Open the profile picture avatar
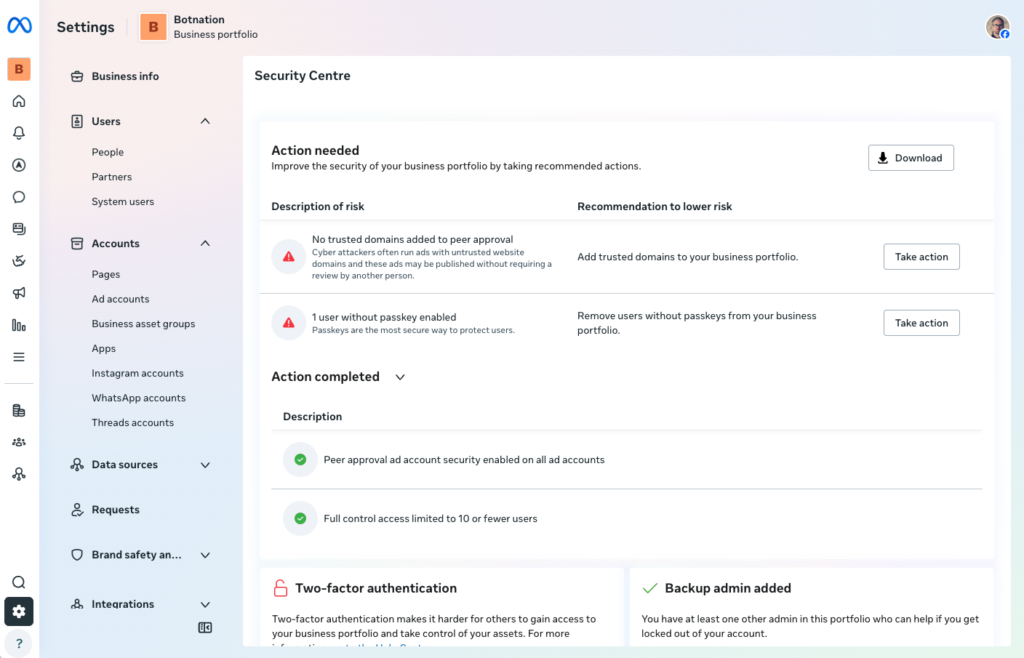The image size is (1024, 658). pyautogui.click(x=997, y=27)
